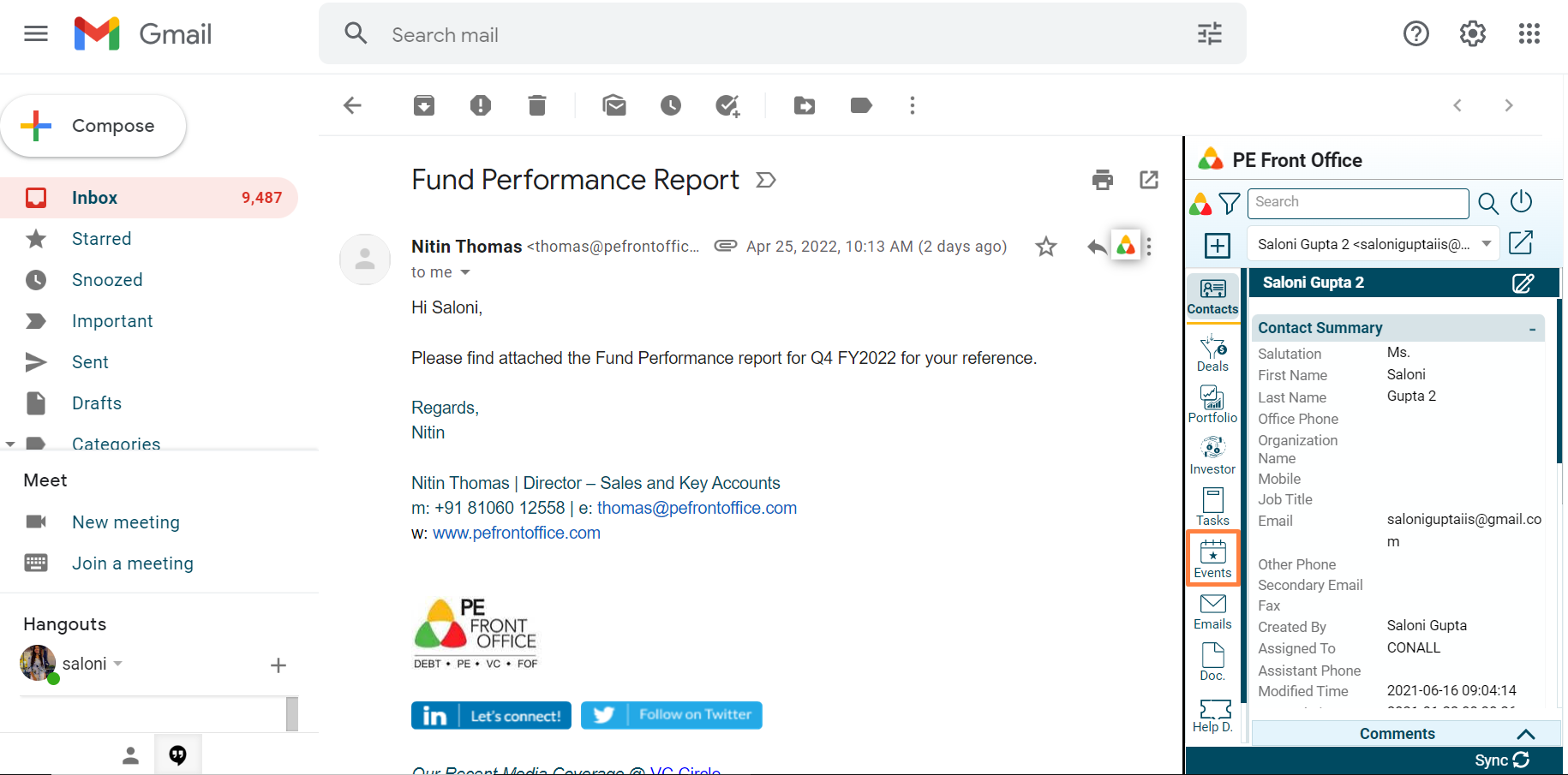
Task: Open the www.pefrontoffice.com link
Action: [516, 533]
